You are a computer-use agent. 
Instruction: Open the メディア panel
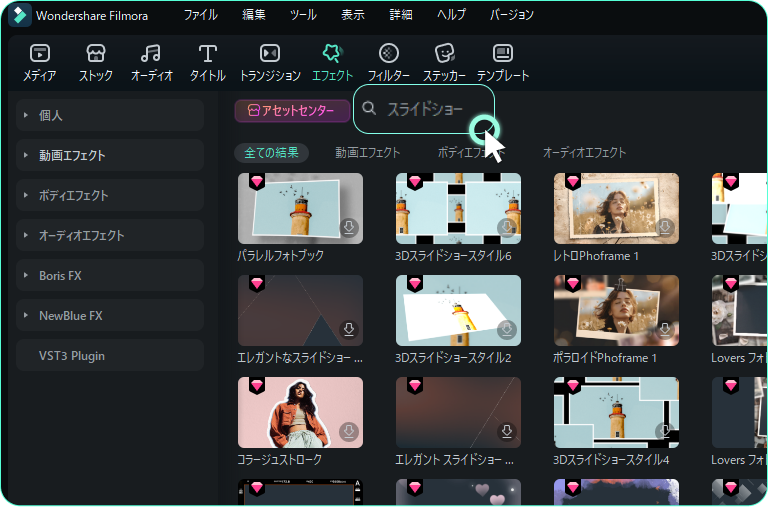click(x=40, y=63)
